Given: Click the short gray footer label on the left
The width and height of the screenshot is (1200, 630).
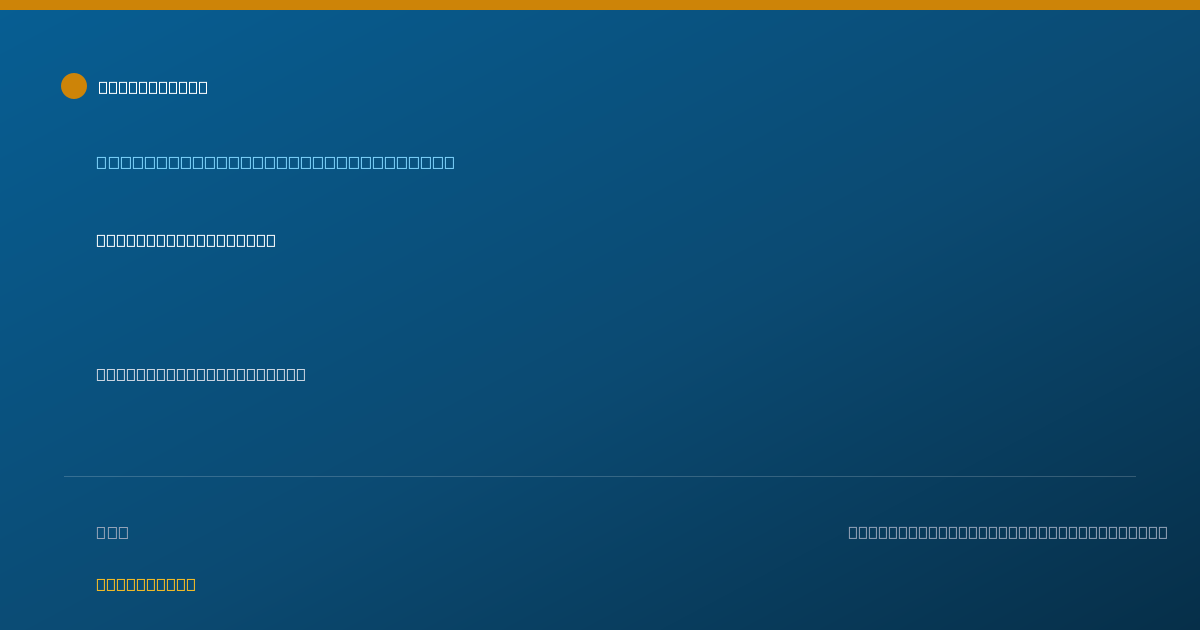Looking at the screenshot, I should 112,532.
